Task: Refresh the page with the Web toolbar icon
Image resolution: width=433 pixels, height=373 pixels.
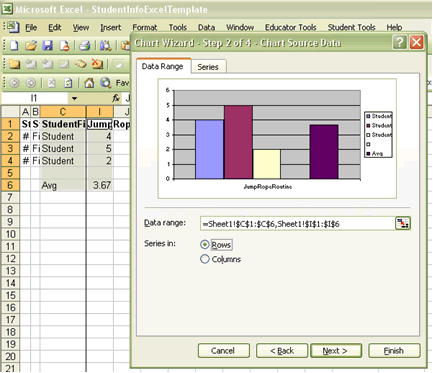Action: [x=68, y=82]
